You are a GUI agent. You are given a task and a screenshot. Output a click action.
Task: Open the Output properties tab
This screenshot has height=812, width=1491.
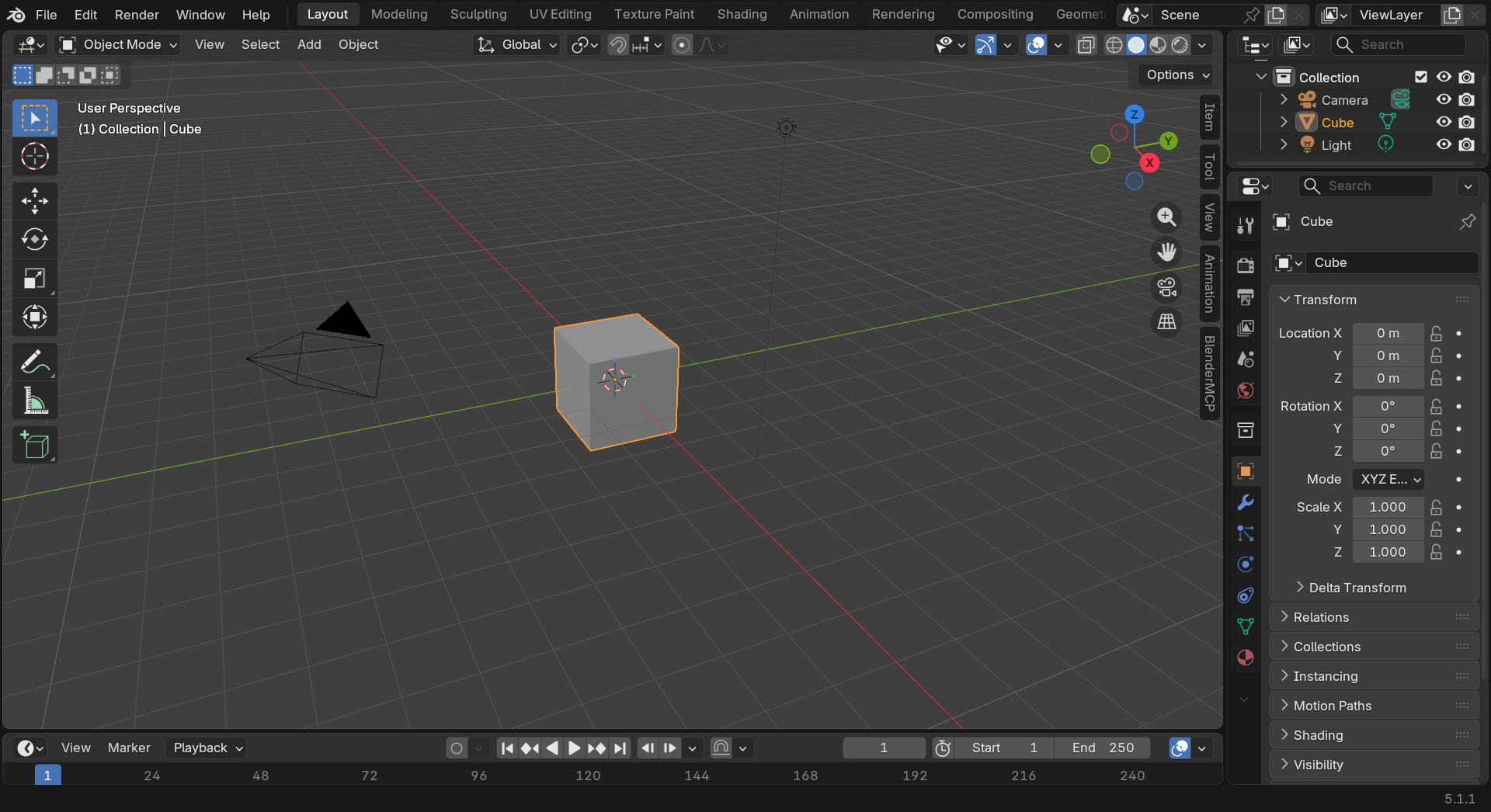(x=1246, y=297)
